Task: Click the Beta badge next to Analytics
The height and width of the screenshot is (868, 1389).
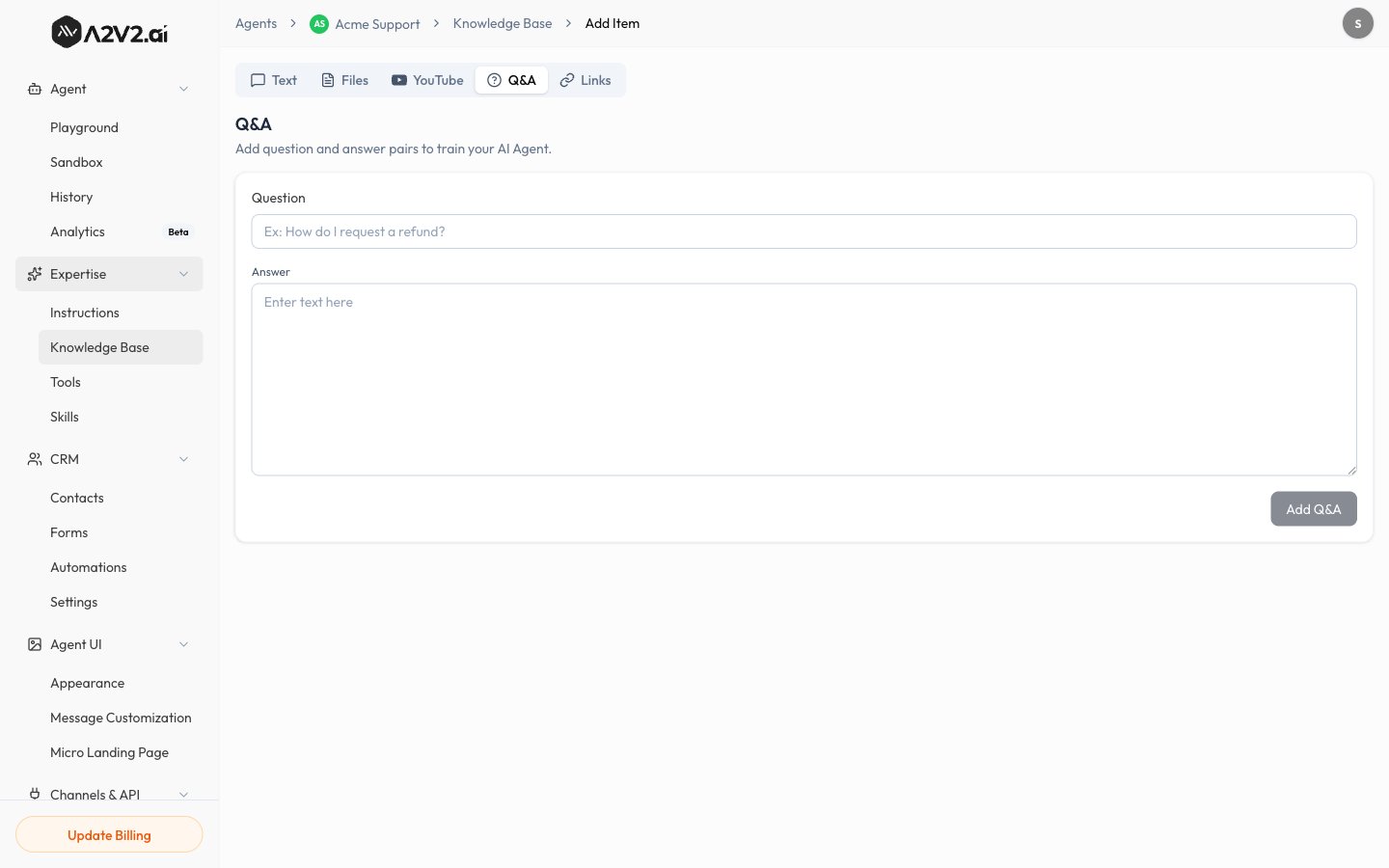Action: tap(178, 231)
